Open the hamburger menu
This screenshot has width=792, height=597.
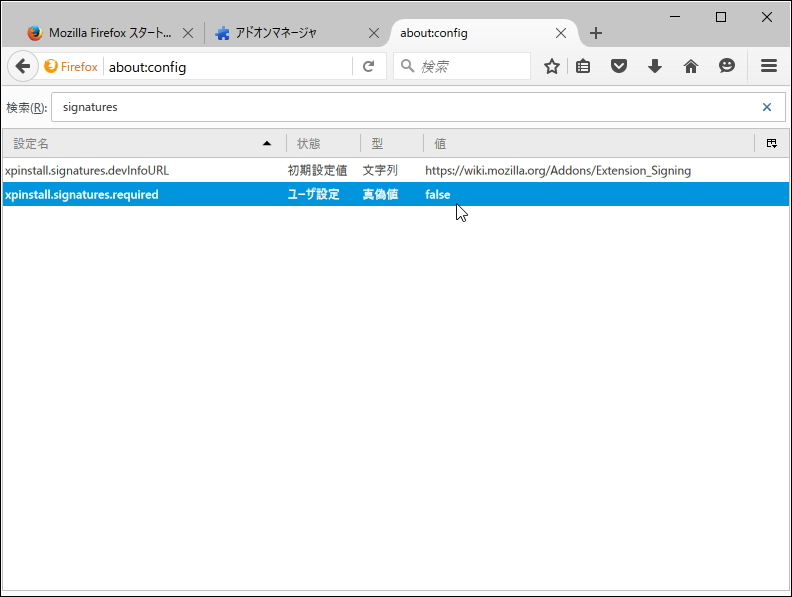pos(769,66)
